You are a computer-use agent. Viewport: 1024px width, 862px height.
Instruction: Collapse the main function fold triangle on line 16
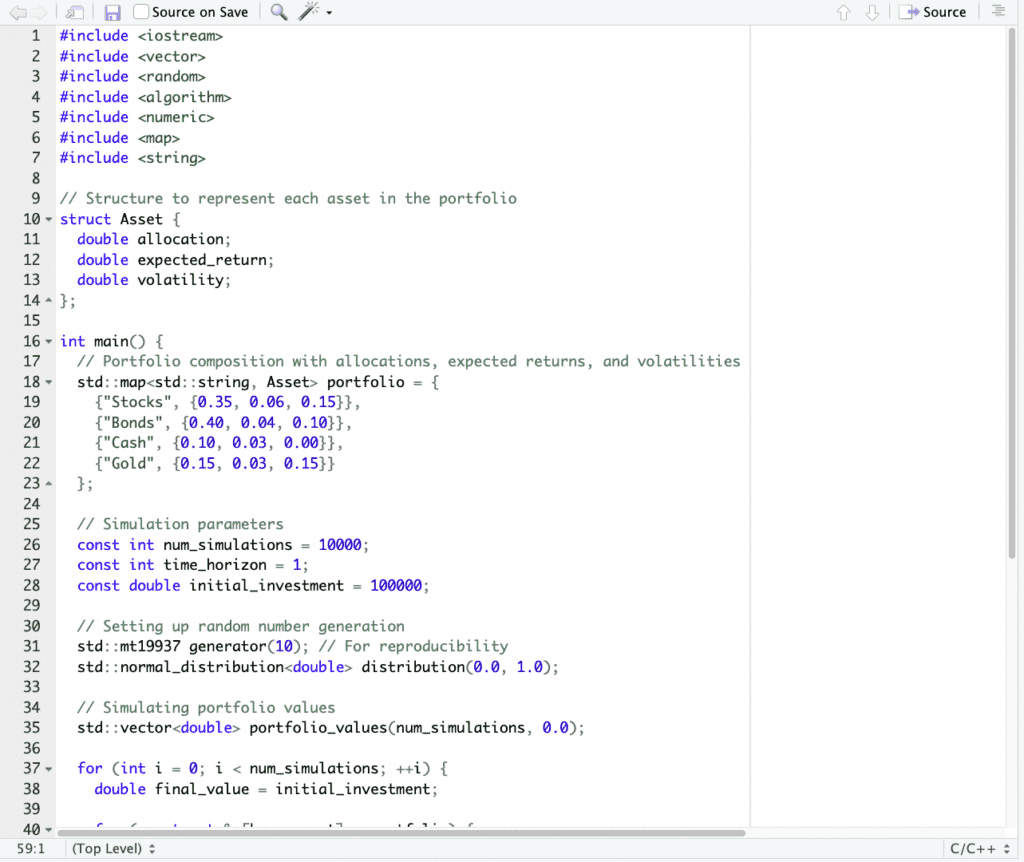49,341
